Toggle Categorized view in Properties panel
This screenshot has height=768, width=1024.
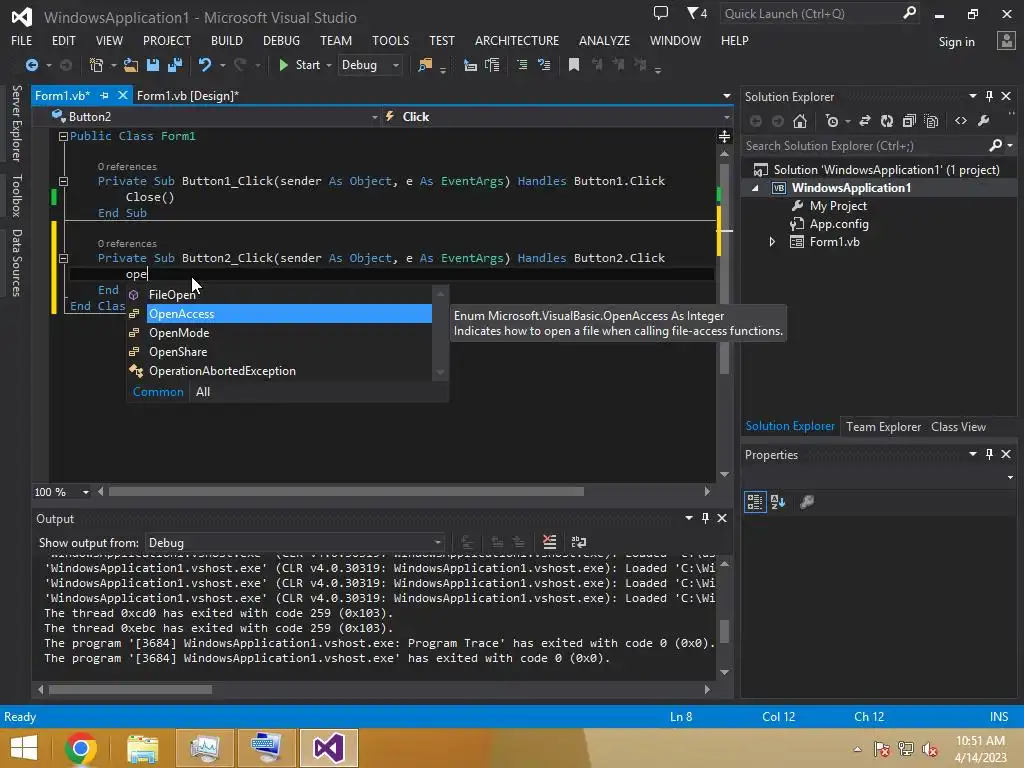[755, 502]
